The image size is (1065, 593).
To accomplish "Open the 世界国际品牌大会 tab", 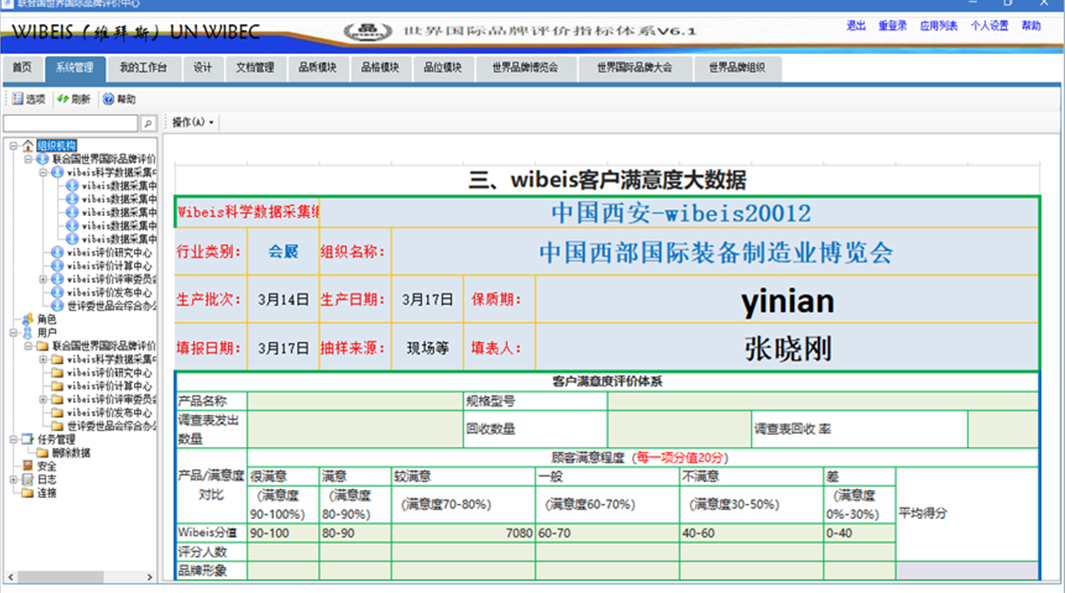I will pyautogui.click(x=635, y=68).
